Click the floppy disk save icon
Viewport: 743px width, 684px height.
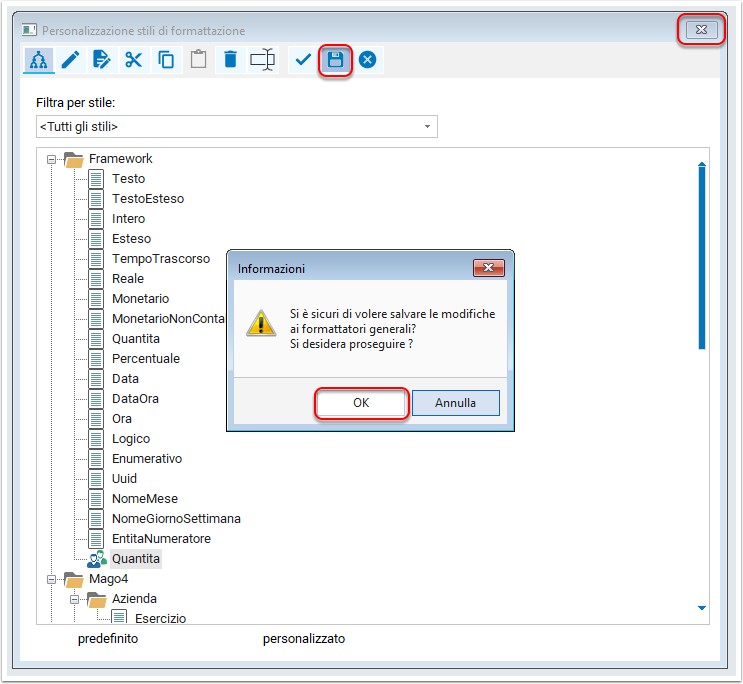335,60
